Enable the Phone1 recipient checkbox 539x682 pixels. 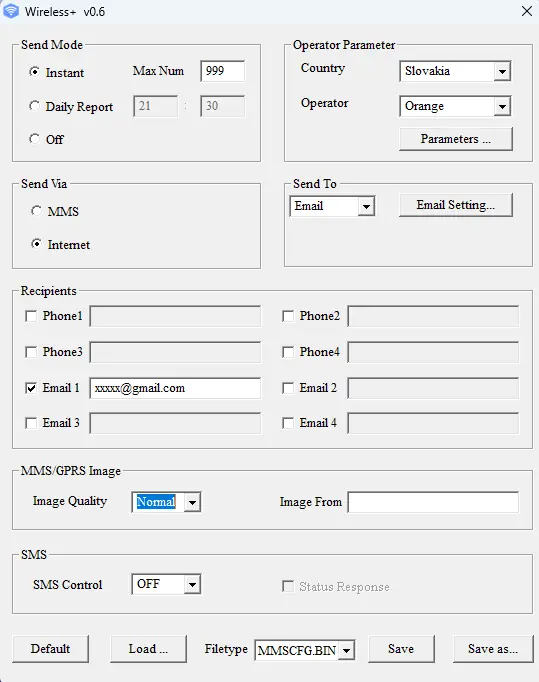click(31, 316)
